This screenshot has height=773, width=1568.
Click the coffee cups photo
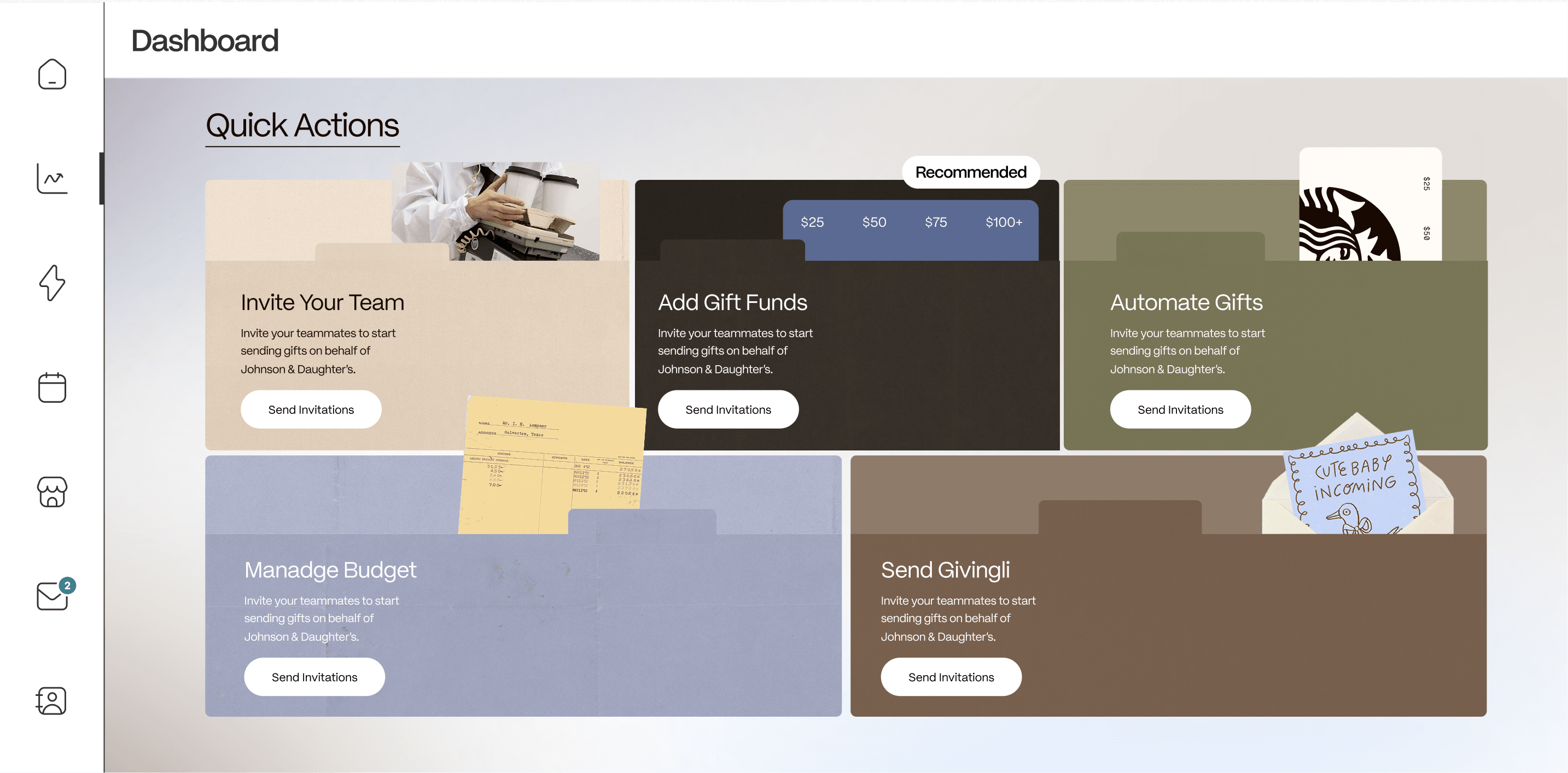coord(496,211)
